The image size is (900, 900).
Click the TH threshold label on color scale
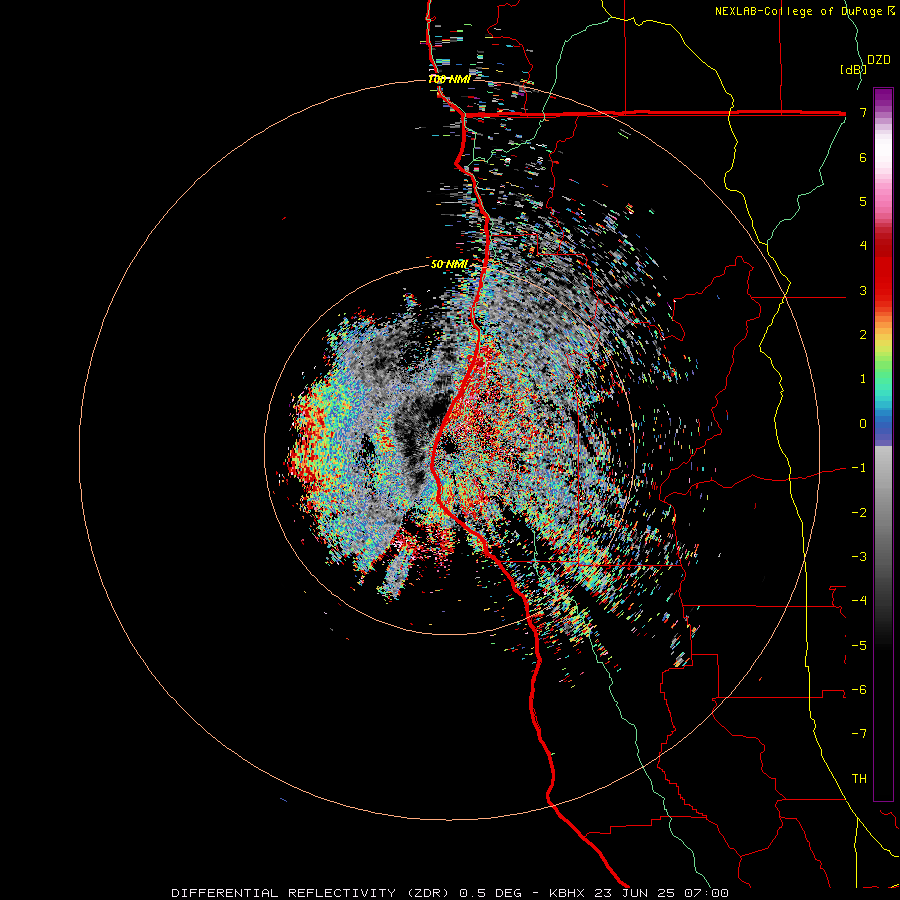click(x=859, y=779)
